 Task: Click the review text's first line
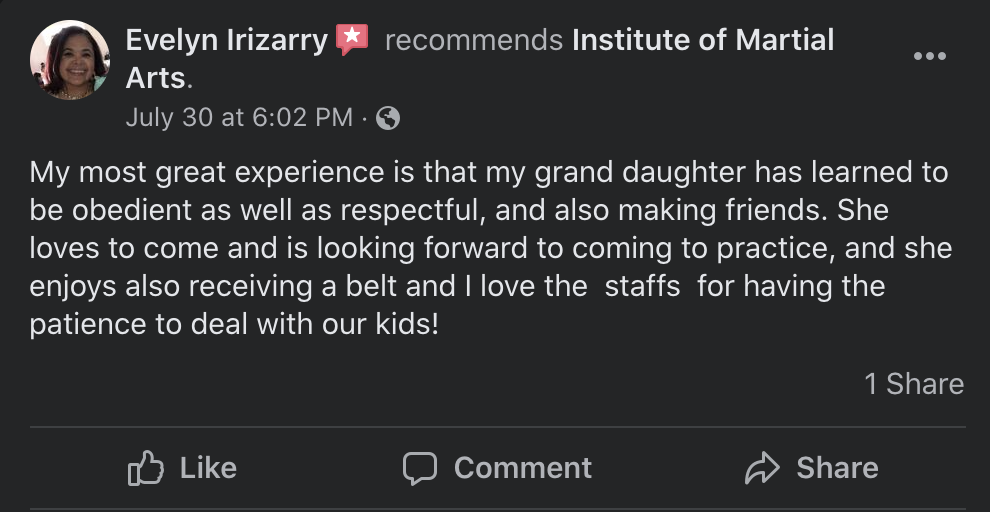[488, 172]
